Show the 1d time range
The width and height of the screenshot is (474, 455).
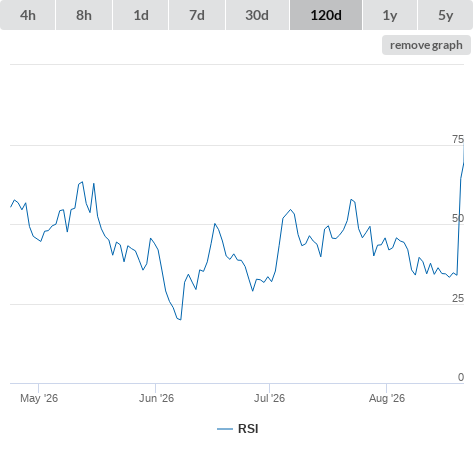(141, 15)
